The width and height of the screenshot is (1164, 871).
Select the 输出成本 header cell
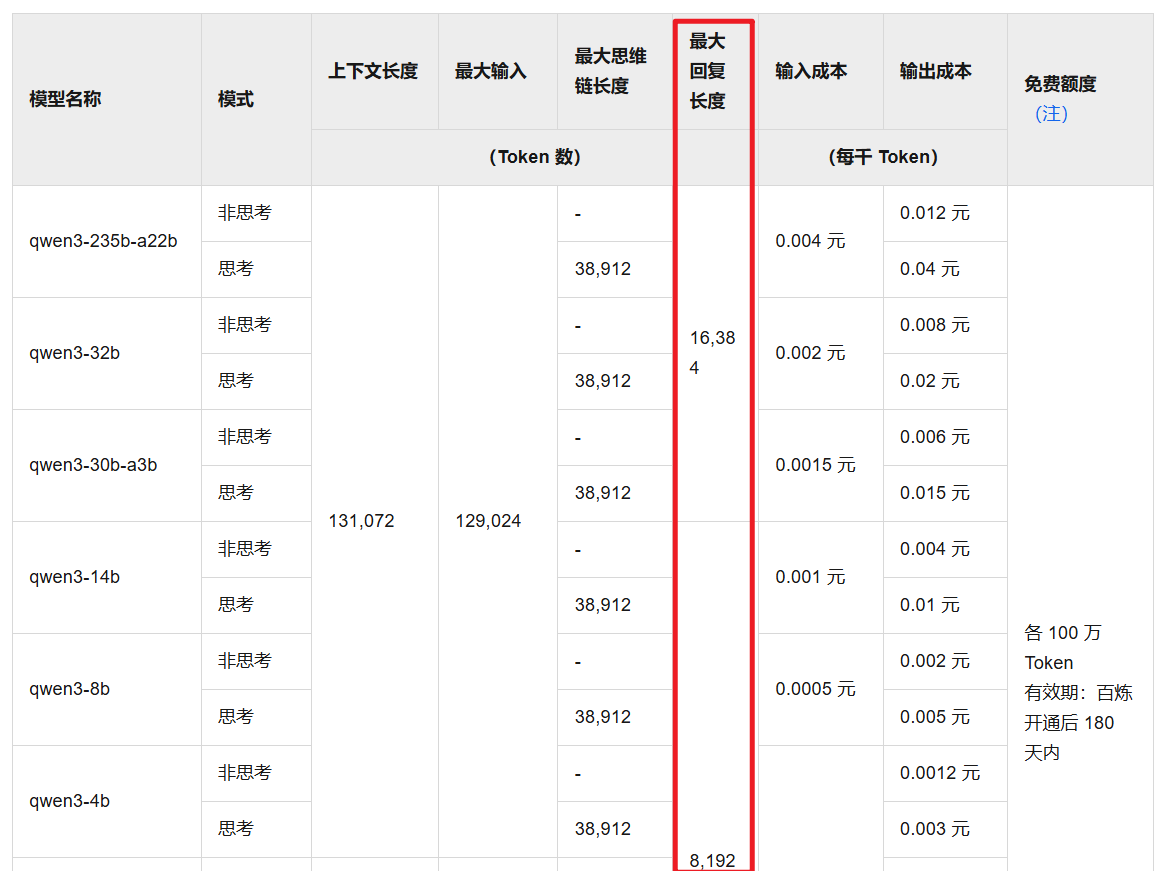[x=935, y=71]
